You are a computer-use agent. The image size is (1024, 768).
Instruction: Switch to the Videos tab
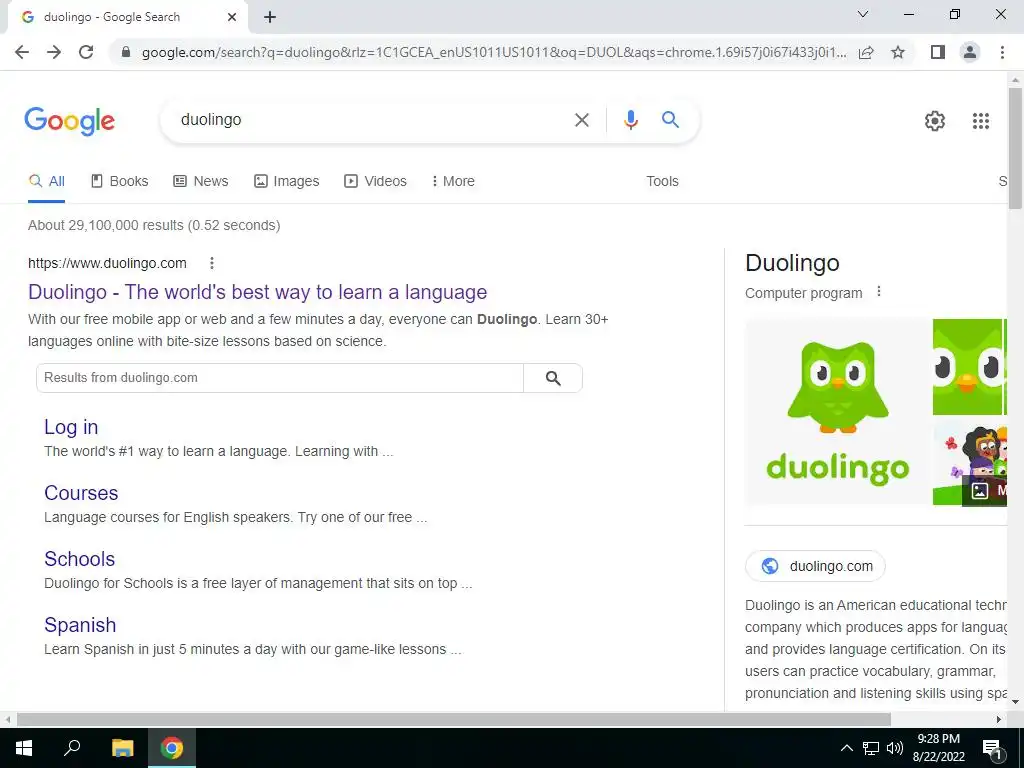[x=376, y=182]
